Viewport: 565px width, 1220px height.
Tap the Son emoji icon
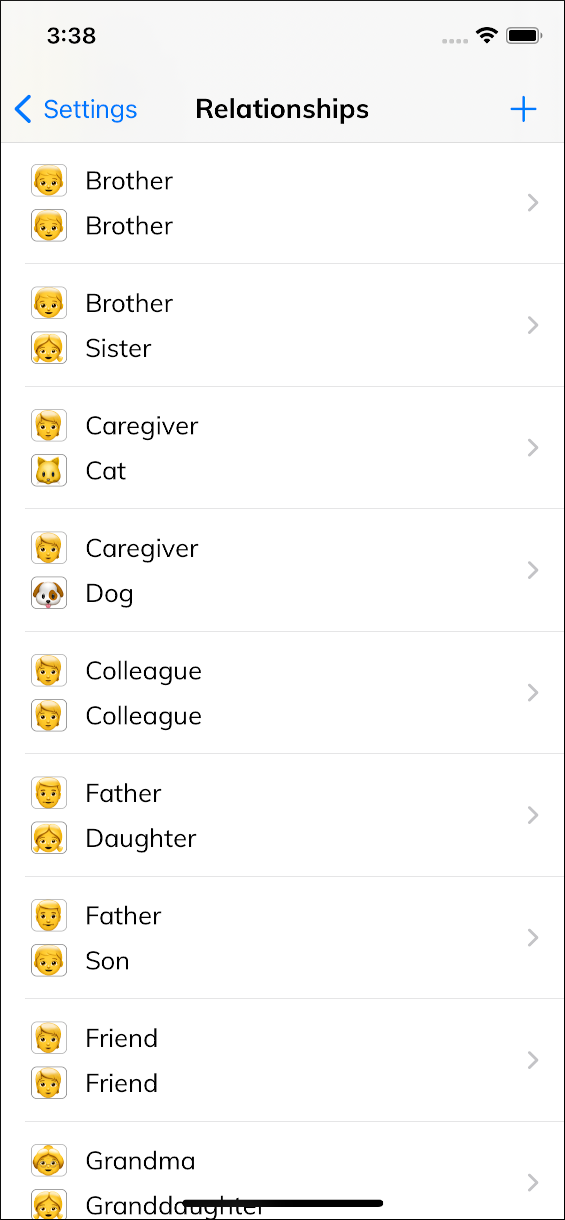[49, 961]
